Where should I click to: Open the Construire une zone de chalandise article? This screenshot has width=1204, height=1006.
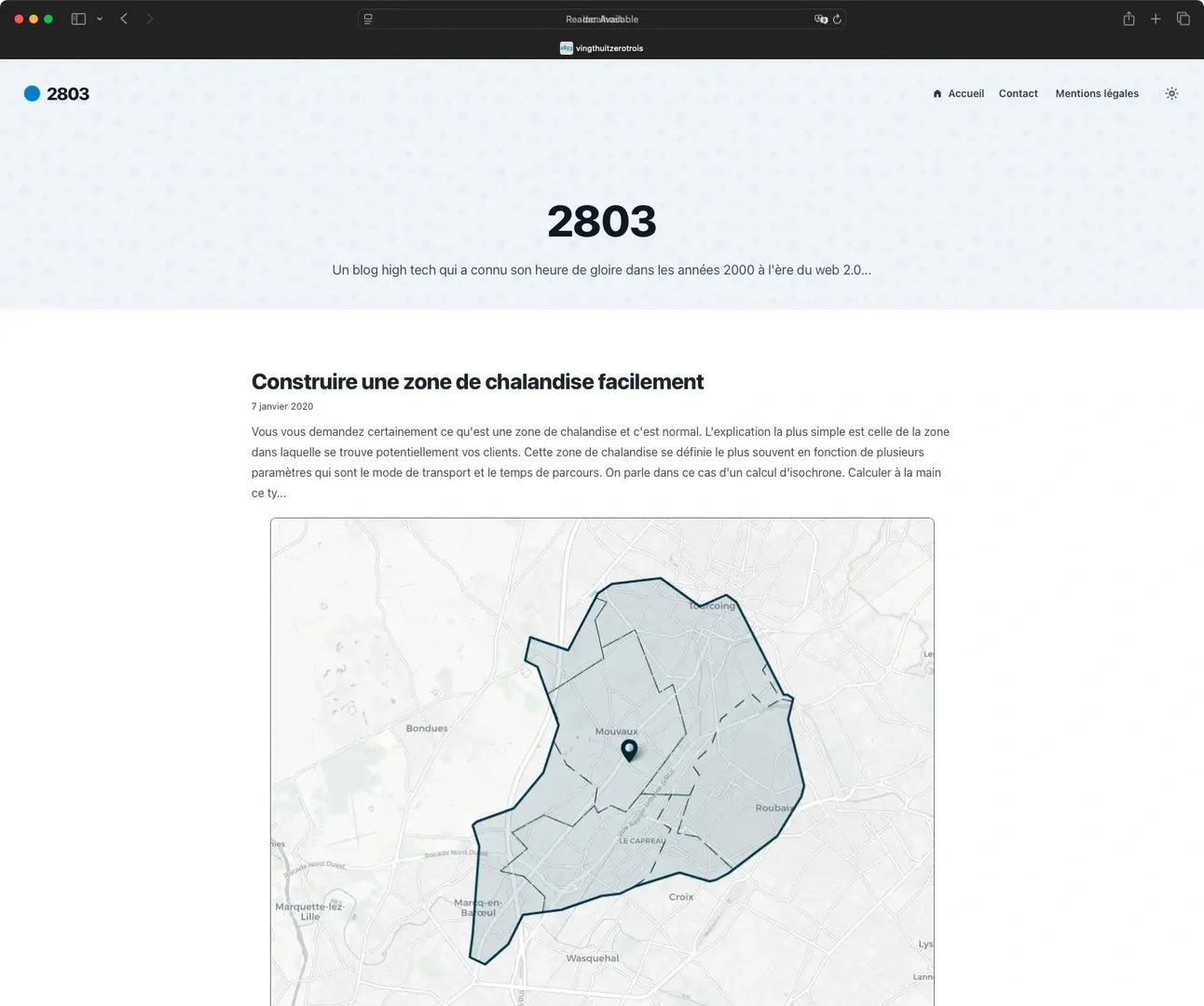coord(477,382)
